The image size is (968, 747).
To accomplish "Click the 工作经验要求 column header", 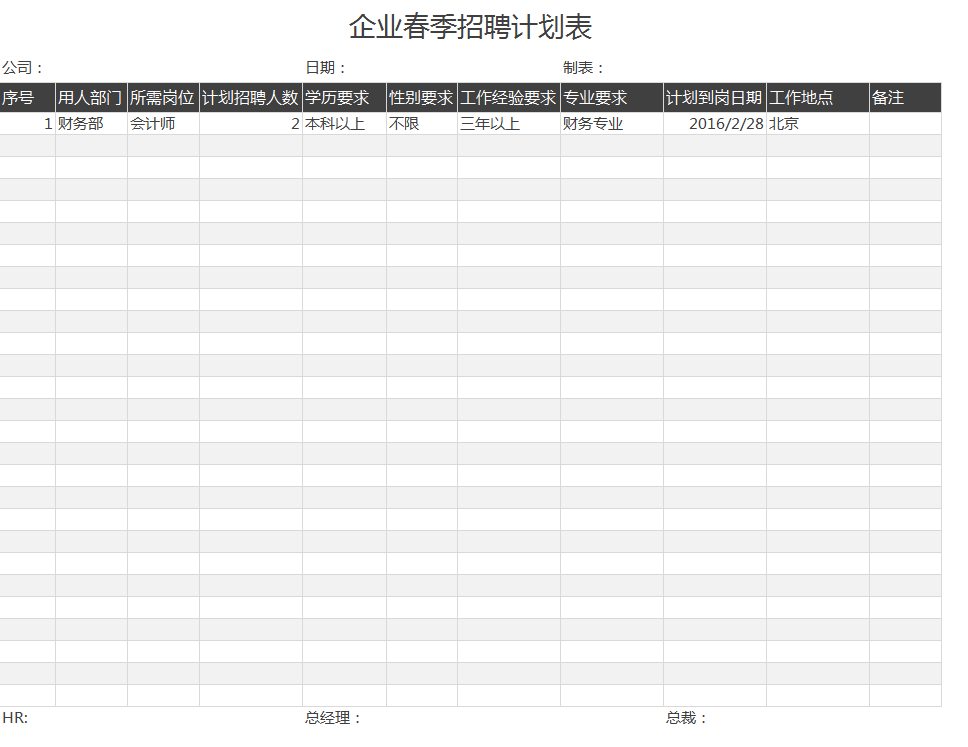I will (x=509, y=98).
